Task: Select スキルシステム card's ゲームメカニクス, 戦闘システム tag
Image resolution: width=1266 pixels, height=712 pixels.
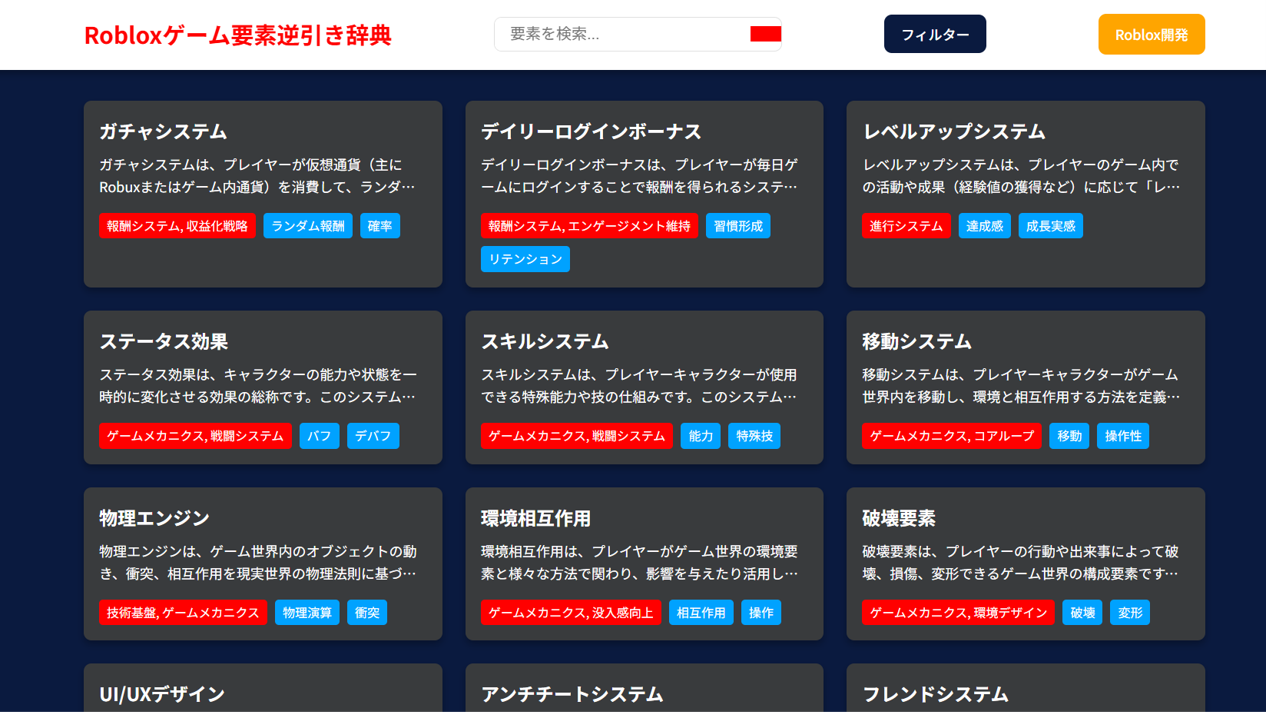Action: [576, 436]
